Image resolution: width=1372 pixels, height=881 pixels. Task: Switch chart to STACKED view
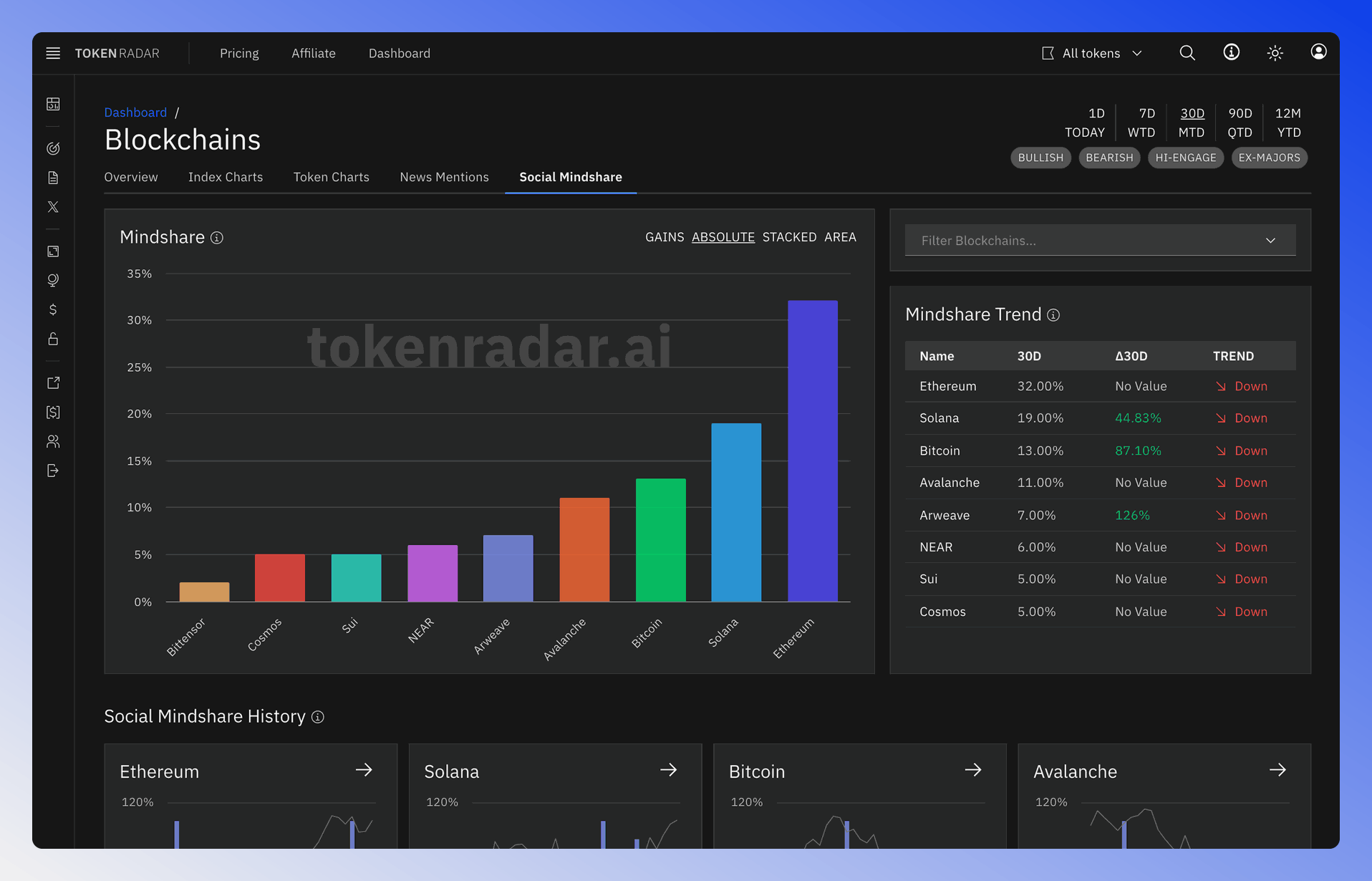click(789, 237)
